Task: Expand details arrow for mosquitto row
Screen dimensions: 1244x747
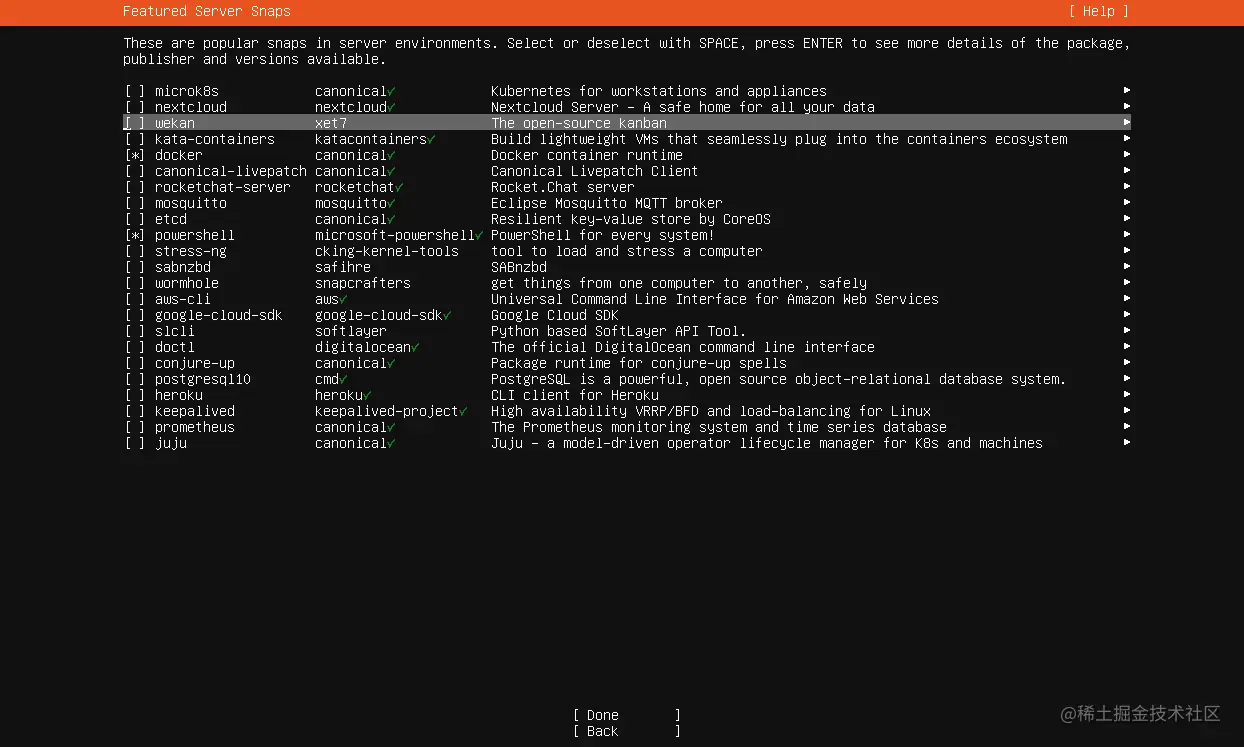Action: [x=1127, y=203]
